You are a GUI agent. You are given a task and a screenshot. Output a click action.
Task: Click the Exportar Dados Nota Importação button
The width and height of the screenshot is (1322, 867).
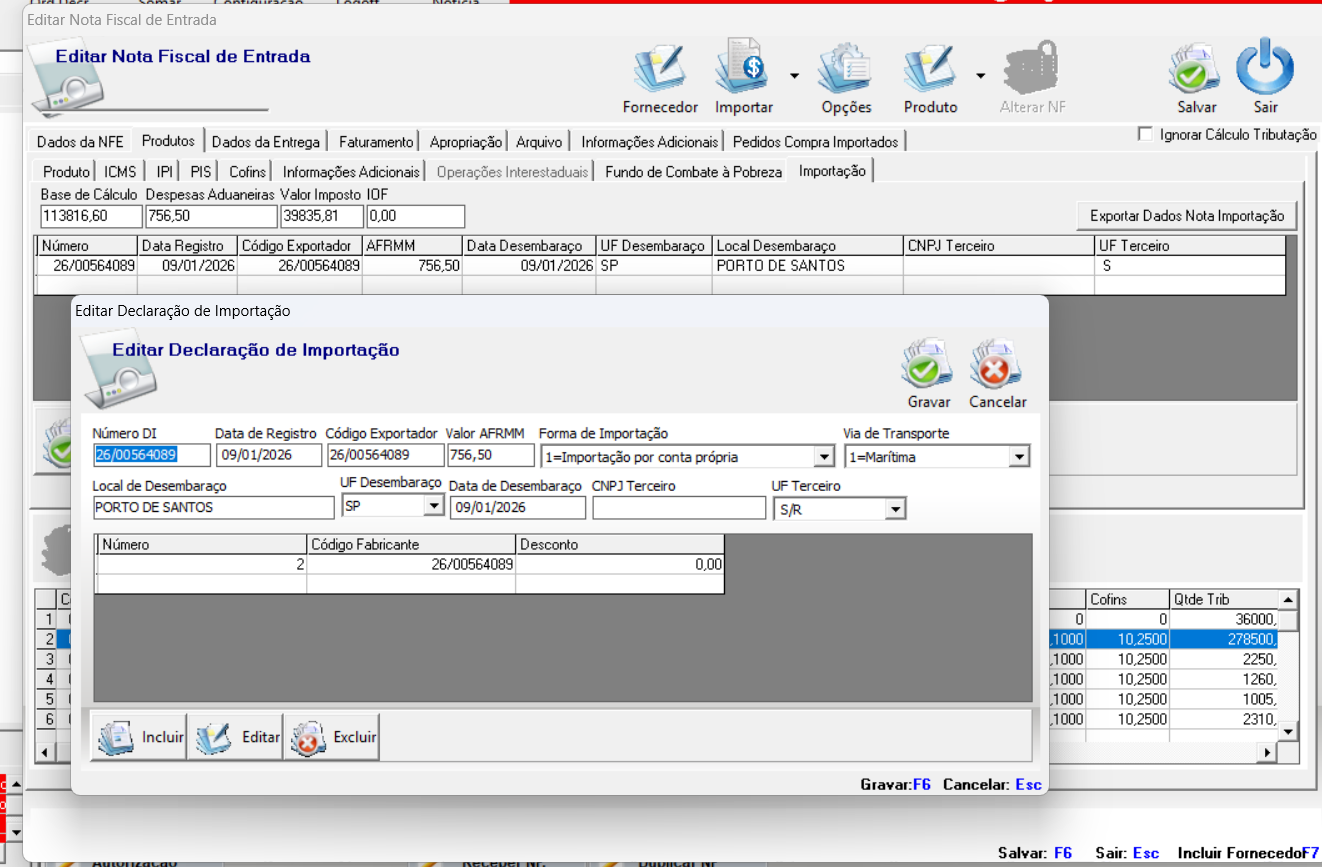click(1186, 215)
